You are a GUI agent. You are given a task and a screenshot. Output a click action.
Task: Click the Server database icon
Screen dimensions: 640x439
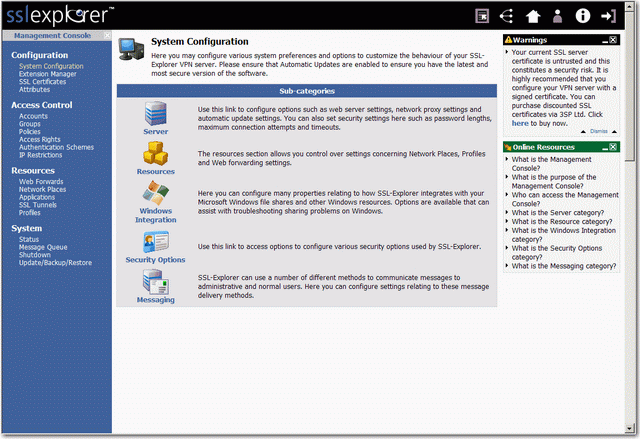(156, 113)
